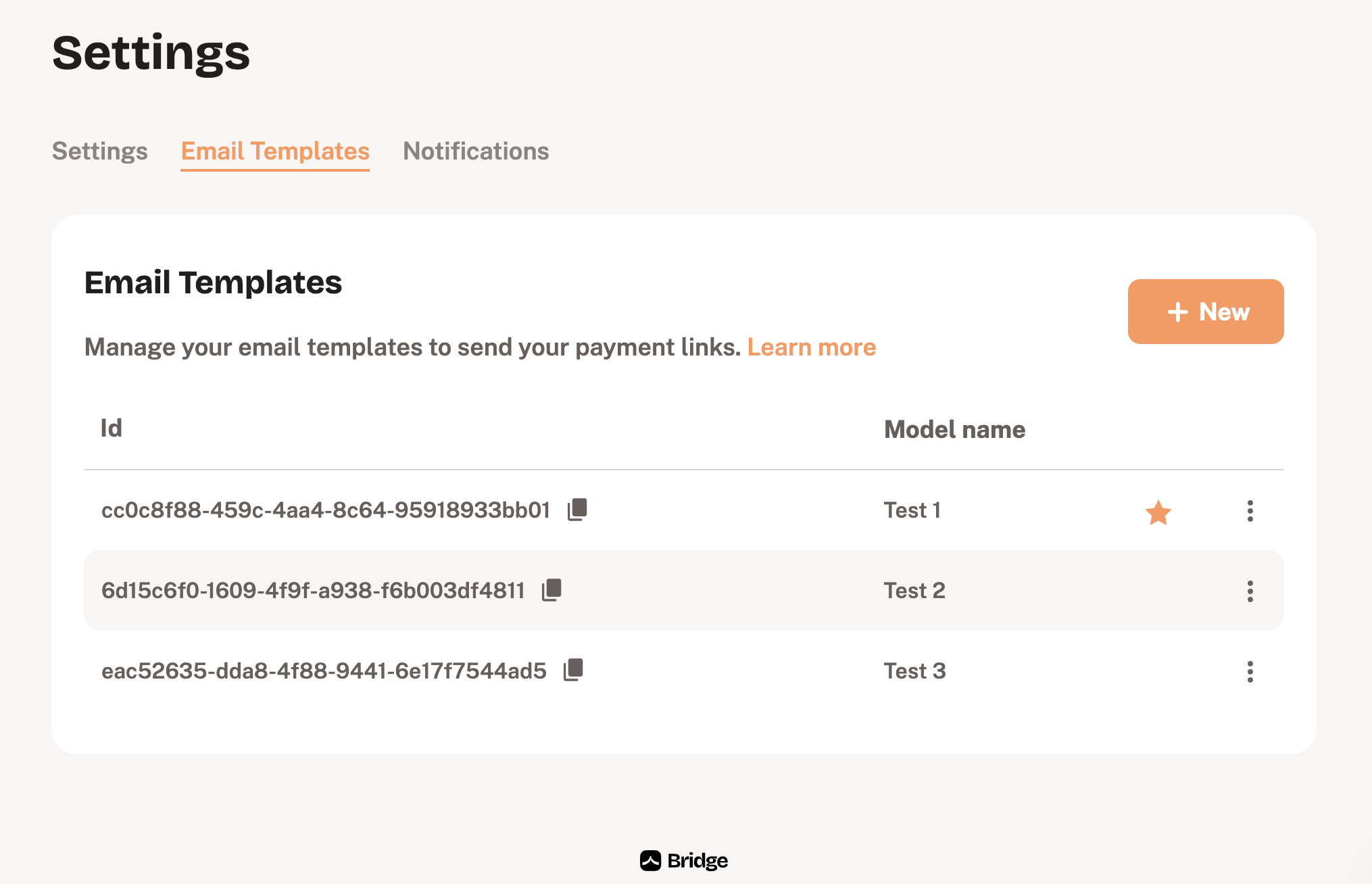Copy the Test 2 template ID

tap(552, 590)
